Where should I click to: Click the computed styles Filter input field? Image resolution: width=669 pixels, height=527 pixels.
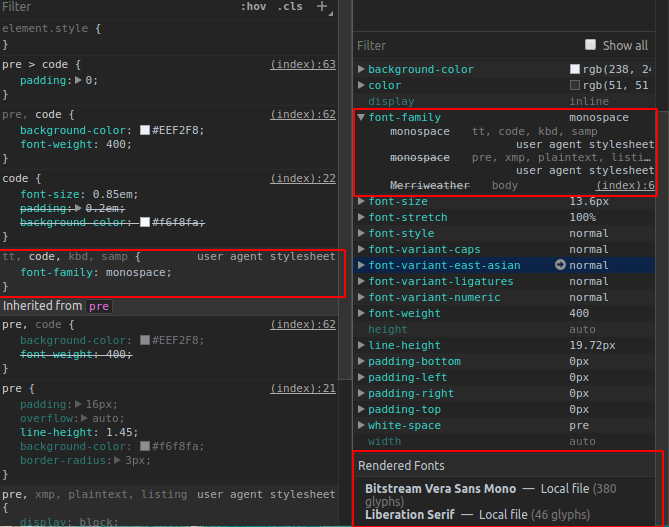(465, 45)
